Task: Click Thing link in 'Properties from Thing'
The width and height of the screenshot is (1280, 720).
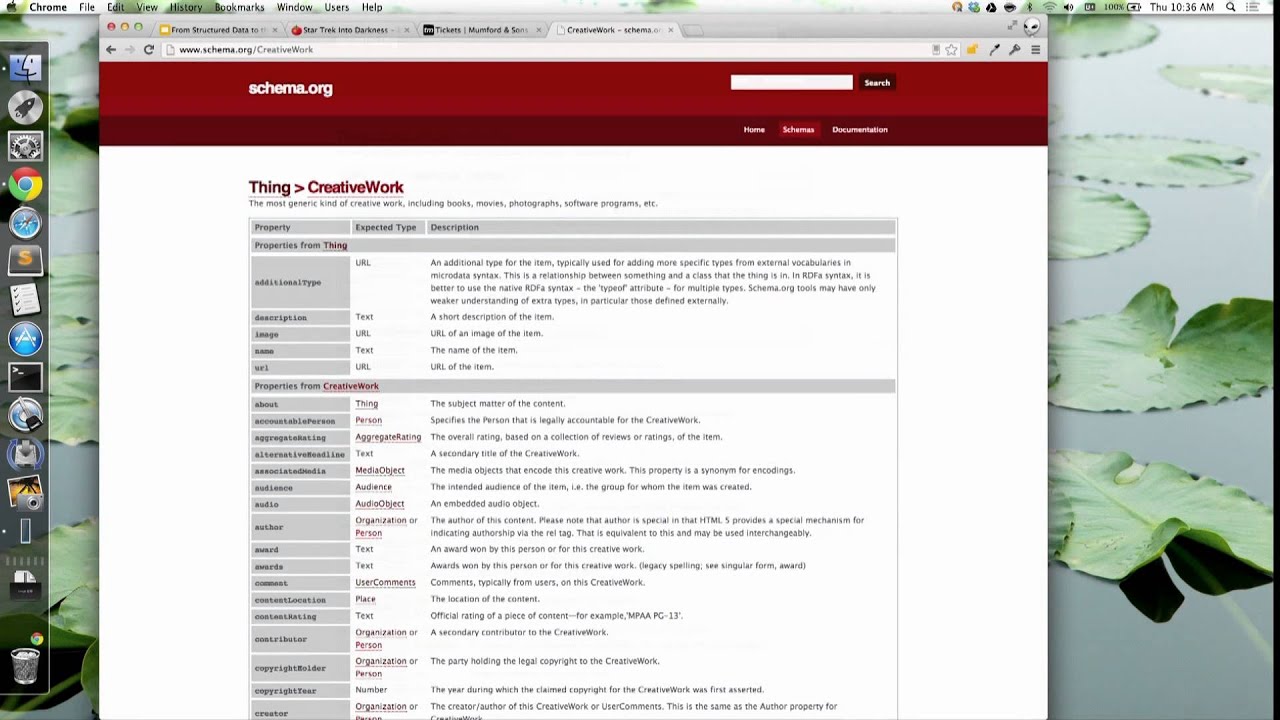Action: pyautogui.click(x=335, y=245)
